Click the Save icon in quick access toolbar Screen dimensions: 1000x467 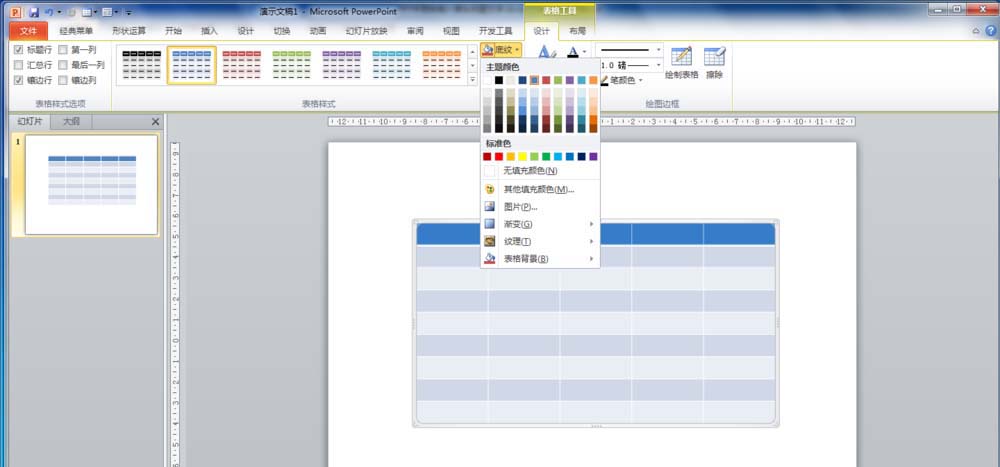pos(34,11)
